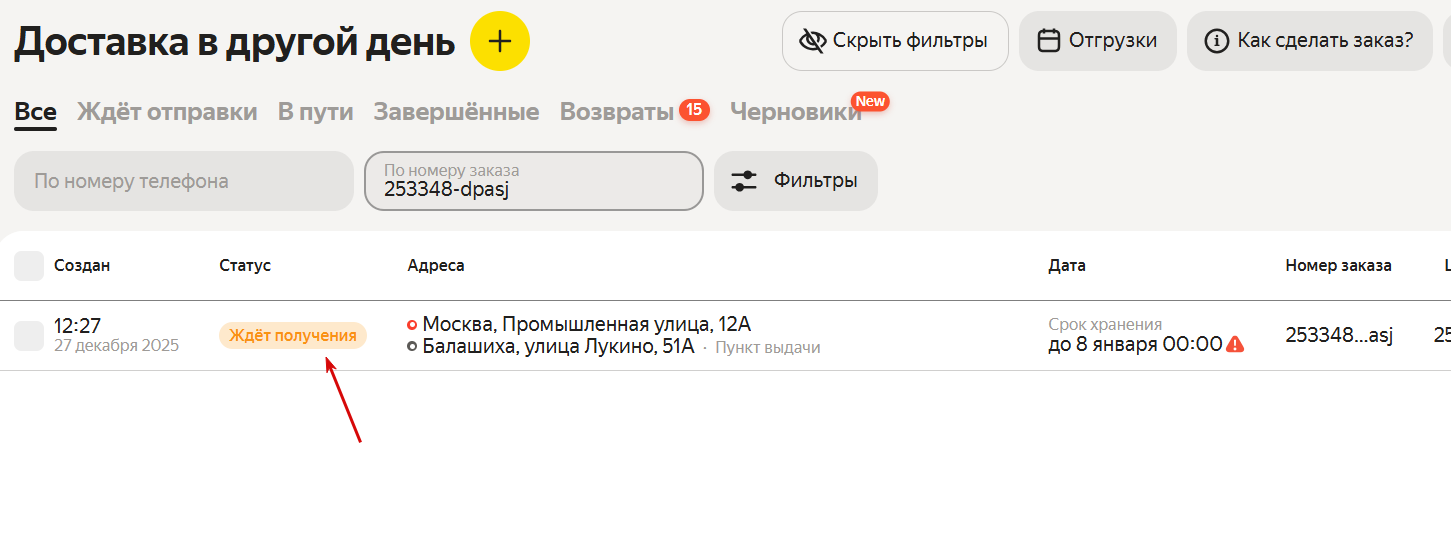This screenshot has height=544, width=1451.
Task: Click the Ждёт получения status badge
Action: [x=293, y=336]
